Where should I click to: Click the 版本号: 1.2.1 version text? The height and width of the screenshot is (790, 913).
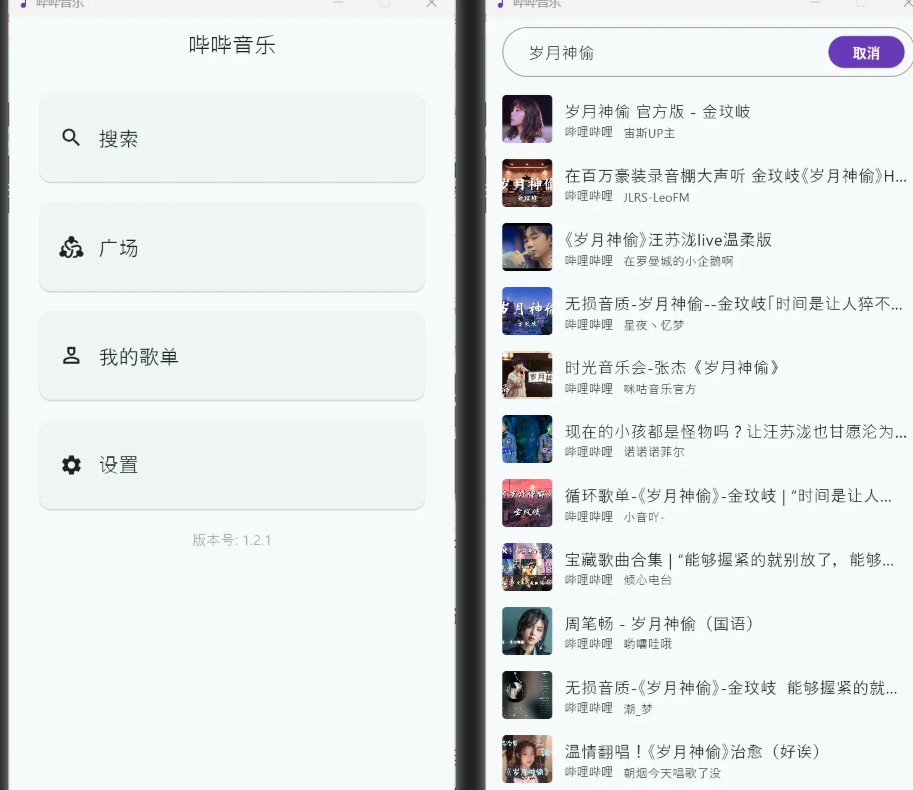tap(232, 540)
